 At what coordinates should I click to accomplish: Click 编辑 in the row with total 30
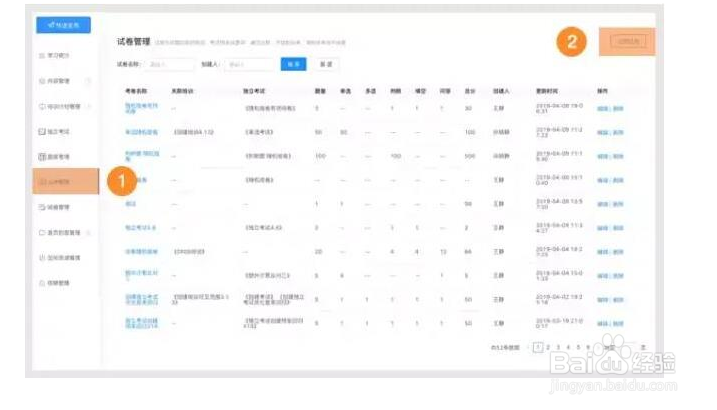coord(603,108)
